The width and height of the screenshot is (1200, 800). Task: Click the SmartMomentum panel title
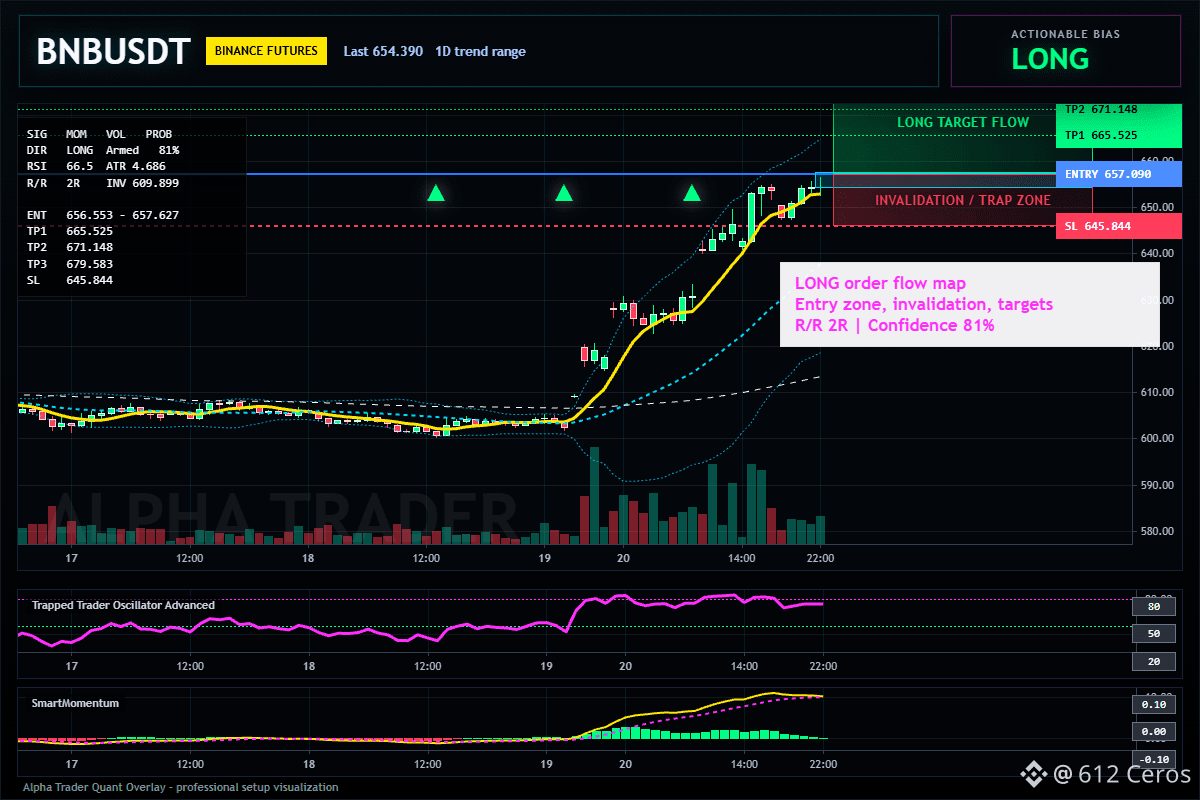pos(75,703)
